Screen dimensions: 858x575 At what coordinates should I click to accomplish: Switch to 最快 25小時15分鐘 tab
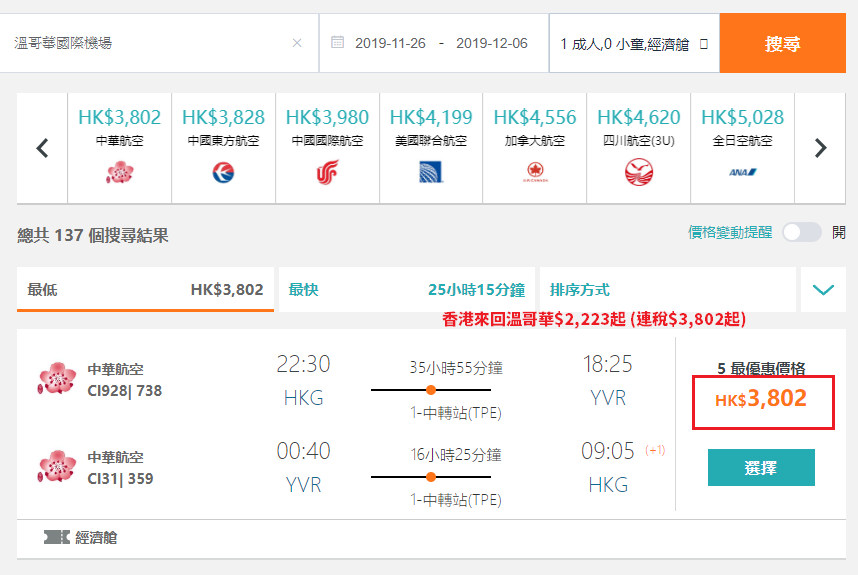[407, 289]
